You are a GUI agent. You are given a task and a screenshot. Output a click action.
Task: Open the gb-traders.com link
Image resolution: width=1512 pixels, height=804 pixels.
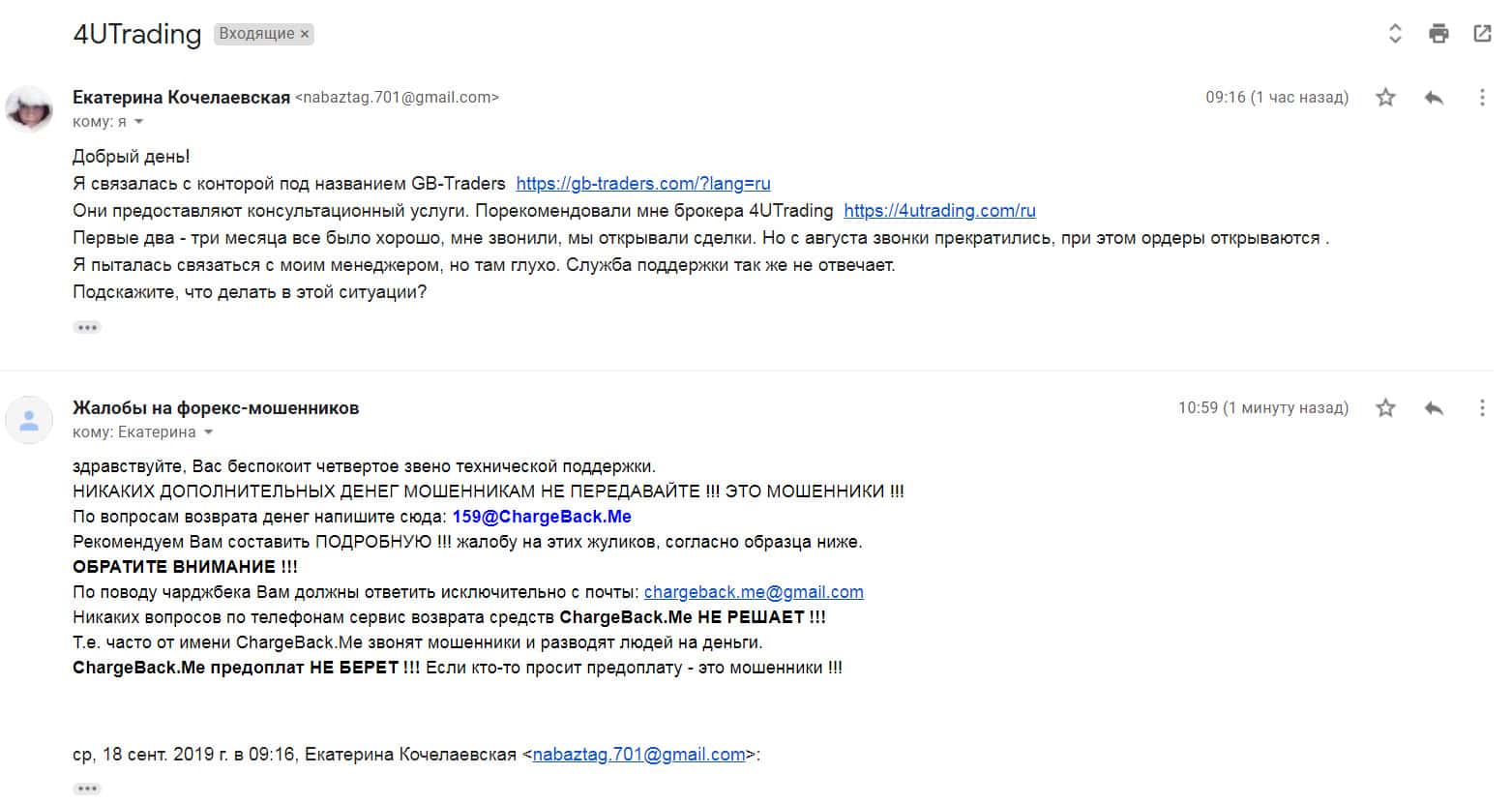(x=643, y=184)
